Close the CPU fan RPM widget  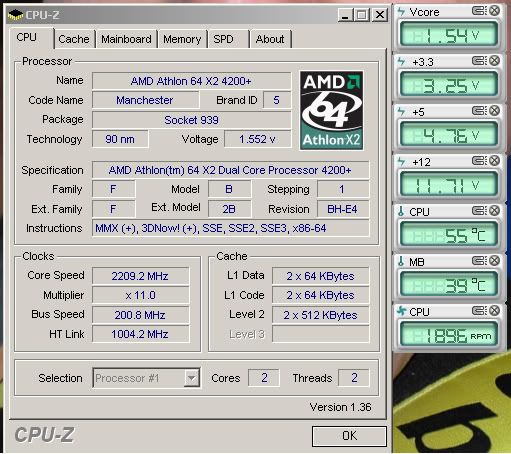point(495,311)
